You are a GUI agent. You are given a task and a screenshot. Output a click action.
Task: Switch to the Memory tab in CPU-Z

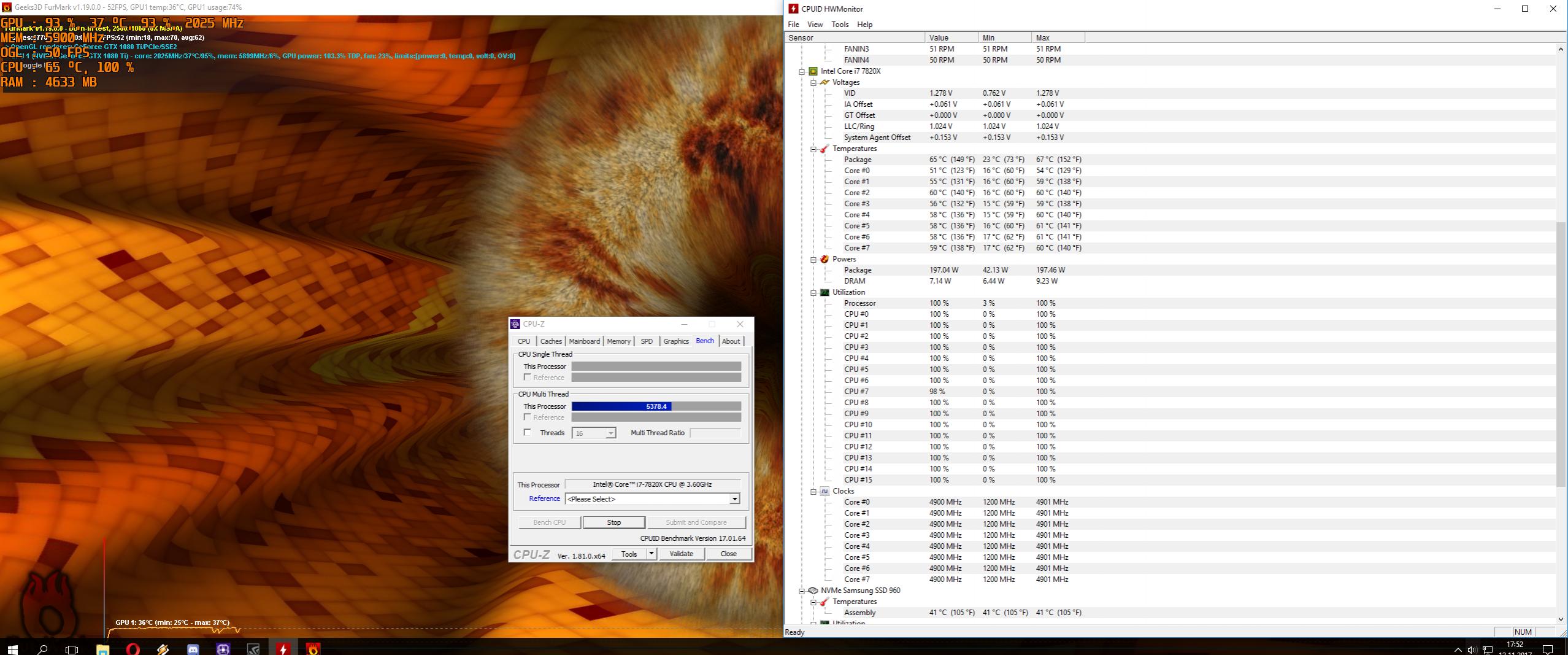pyautogui.click(x=618, y=341)
